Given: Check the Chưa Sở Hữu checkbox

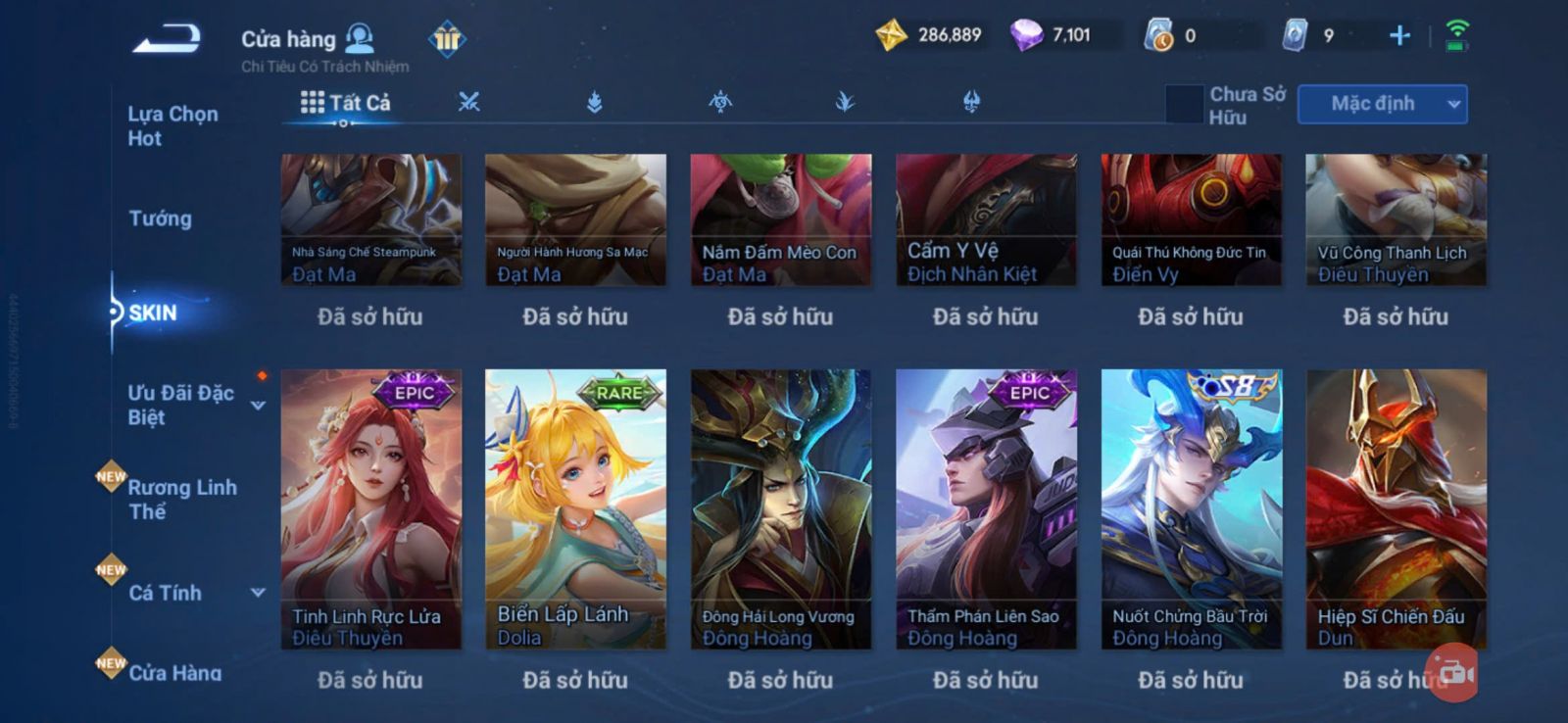Looking at the screenshot, I should pyautogui.click(x=1184, y=104).
